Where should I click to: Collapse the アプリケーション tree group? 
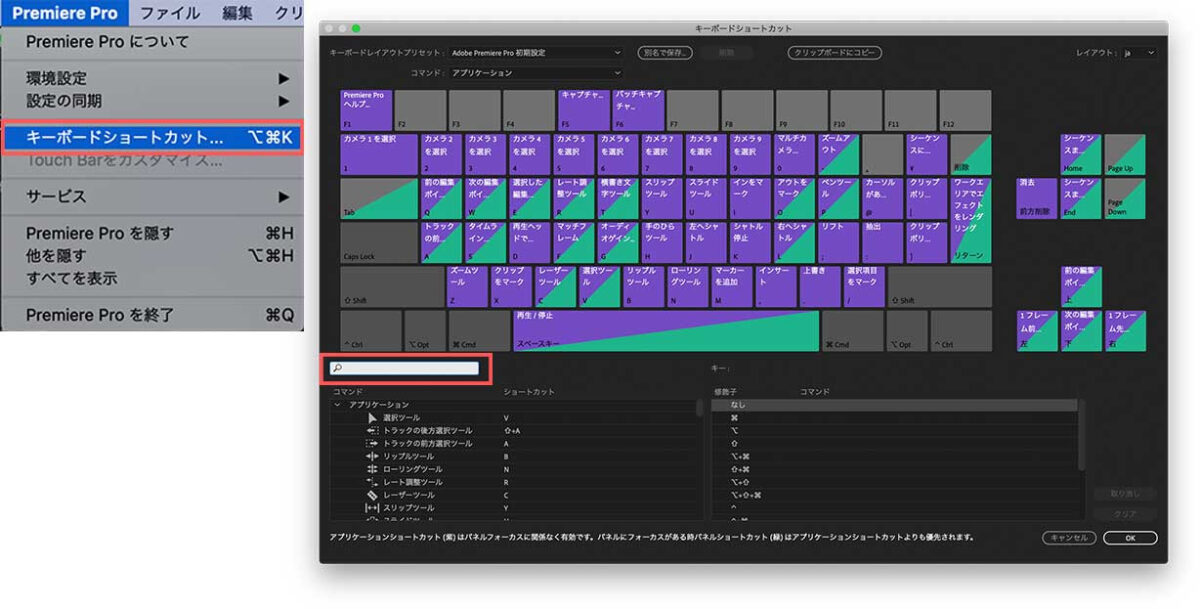pyautogui.click(x=337, y=405)
